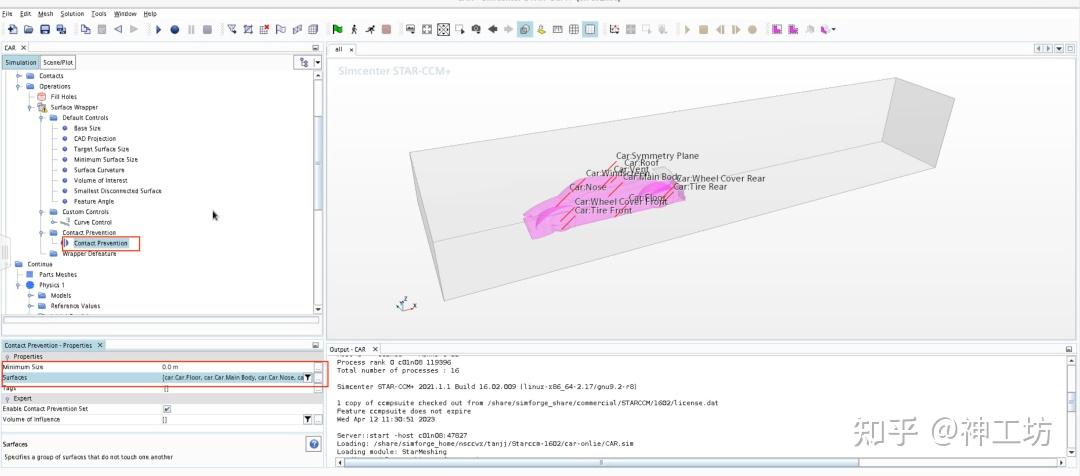The width and height of the screenshot is (1080, 476).
Task: Collapse the Custom Controls folder
Action: click(x=42, y=212)
